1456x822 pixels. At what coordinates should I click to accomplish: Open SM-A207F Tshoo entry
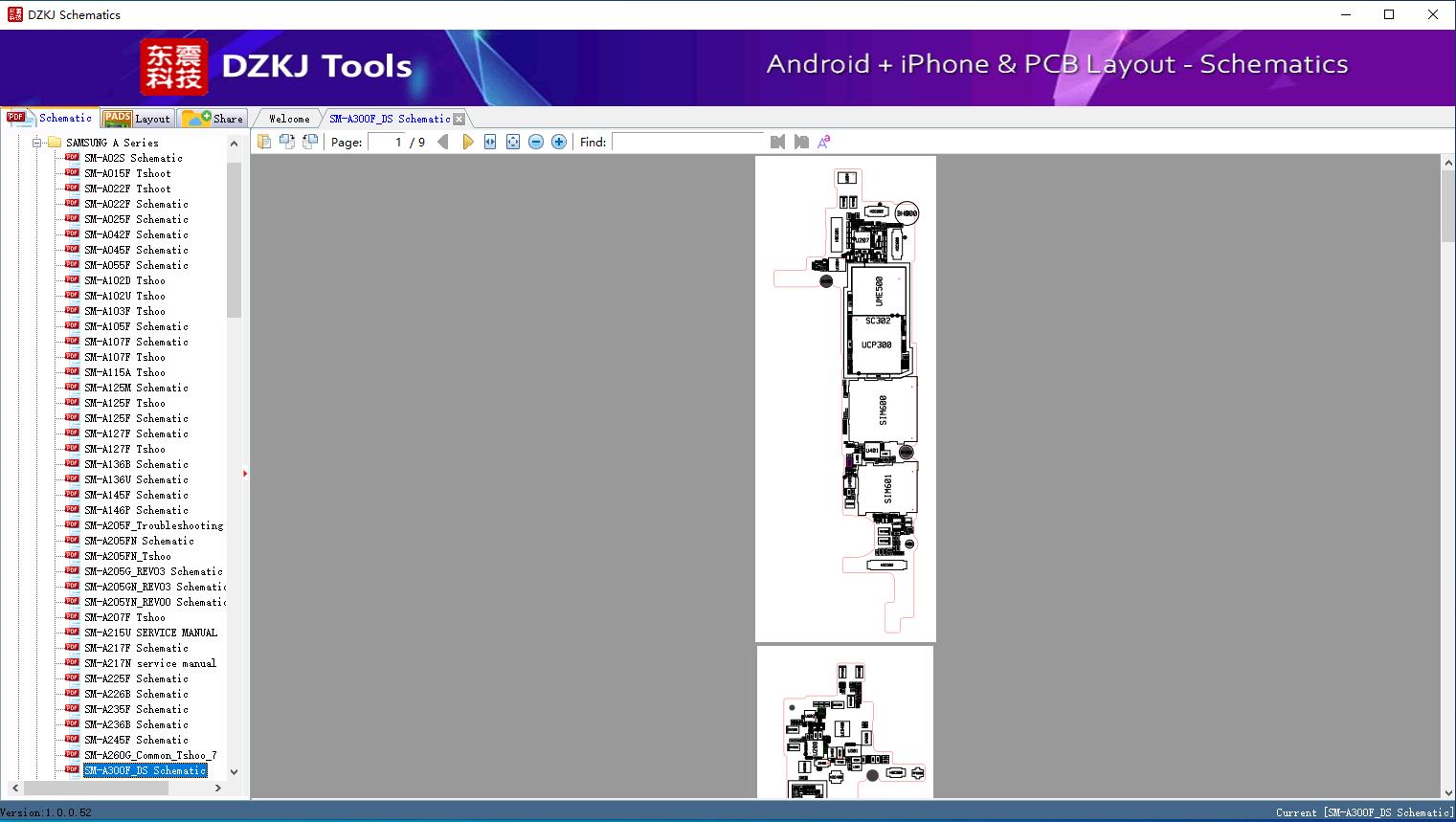[x=124, y=617]
